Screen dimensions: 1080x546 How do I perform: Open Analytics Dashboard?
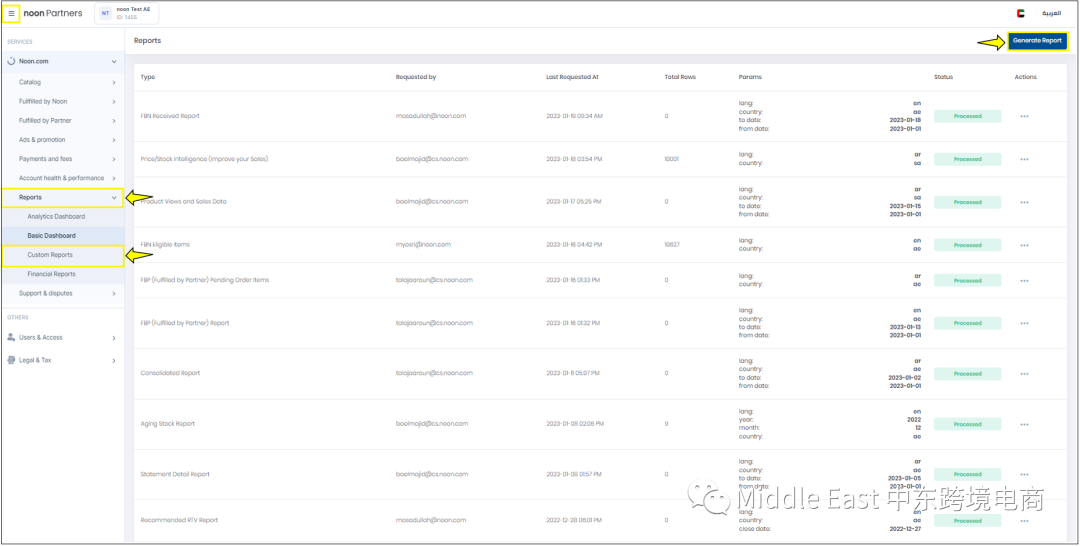[56, 216]
